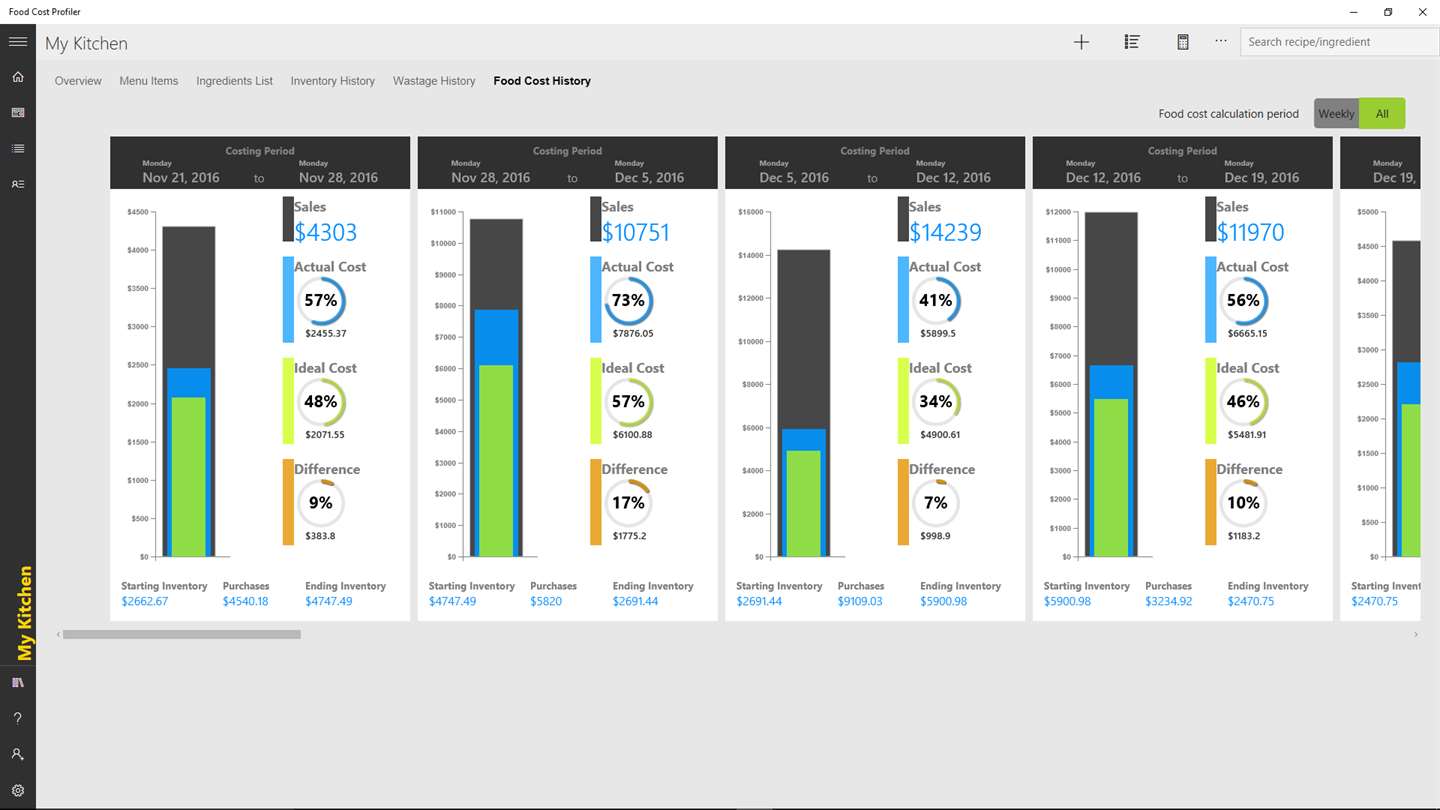Click Starting Inventory value $2662.67
This screenshot has height=810, width=1440.
point(145,602)
